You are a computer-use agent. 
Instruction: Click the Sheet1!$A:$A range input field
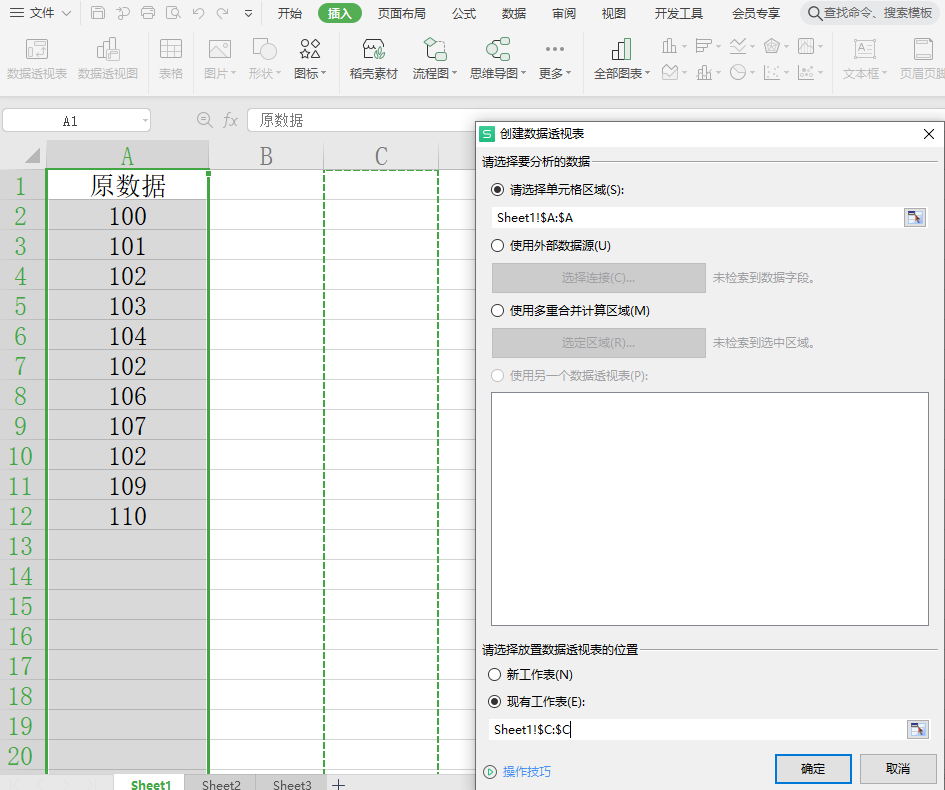point(695,218)
